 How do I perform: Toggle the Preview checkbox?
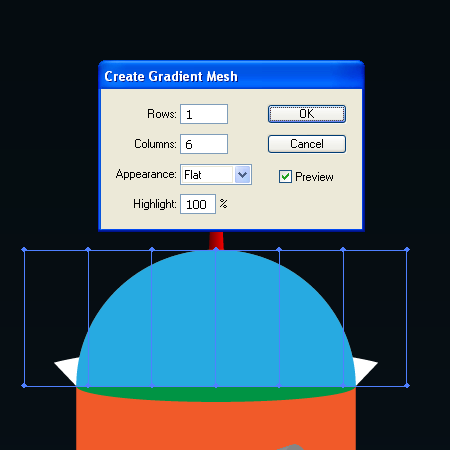point(285,177)
